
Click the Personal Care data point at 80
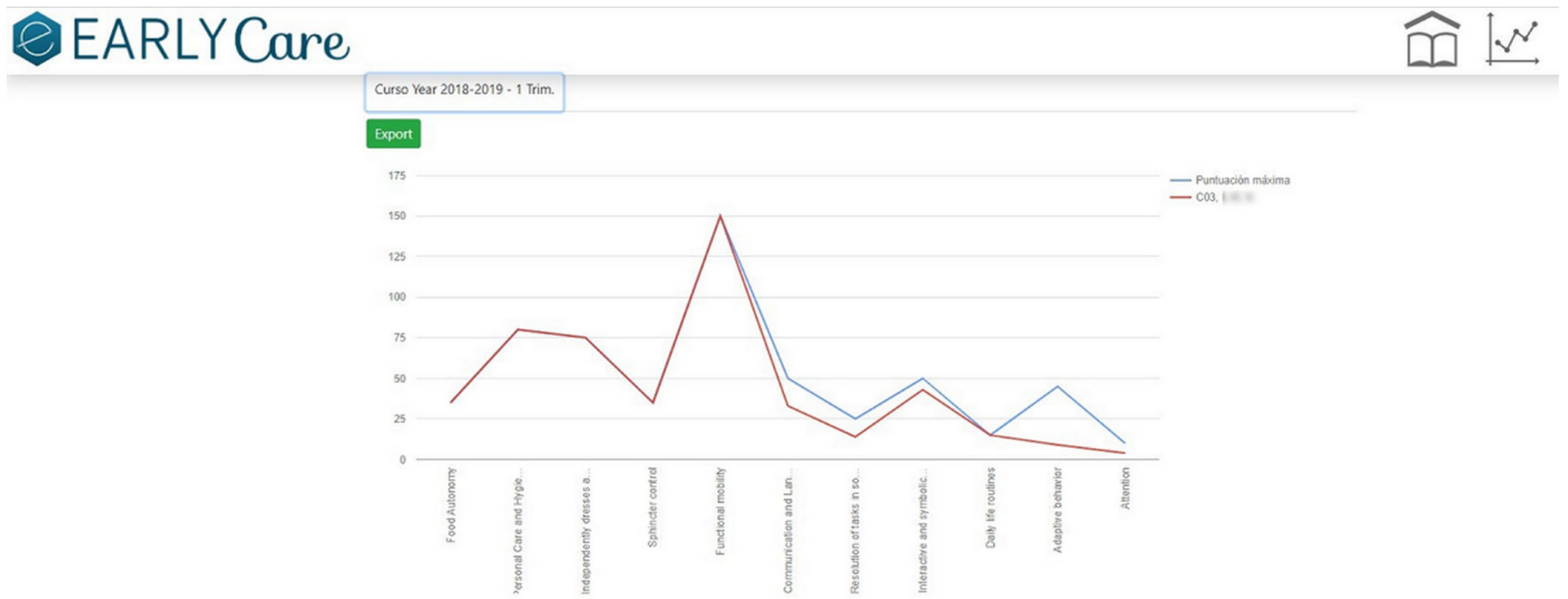click(518, 329)
